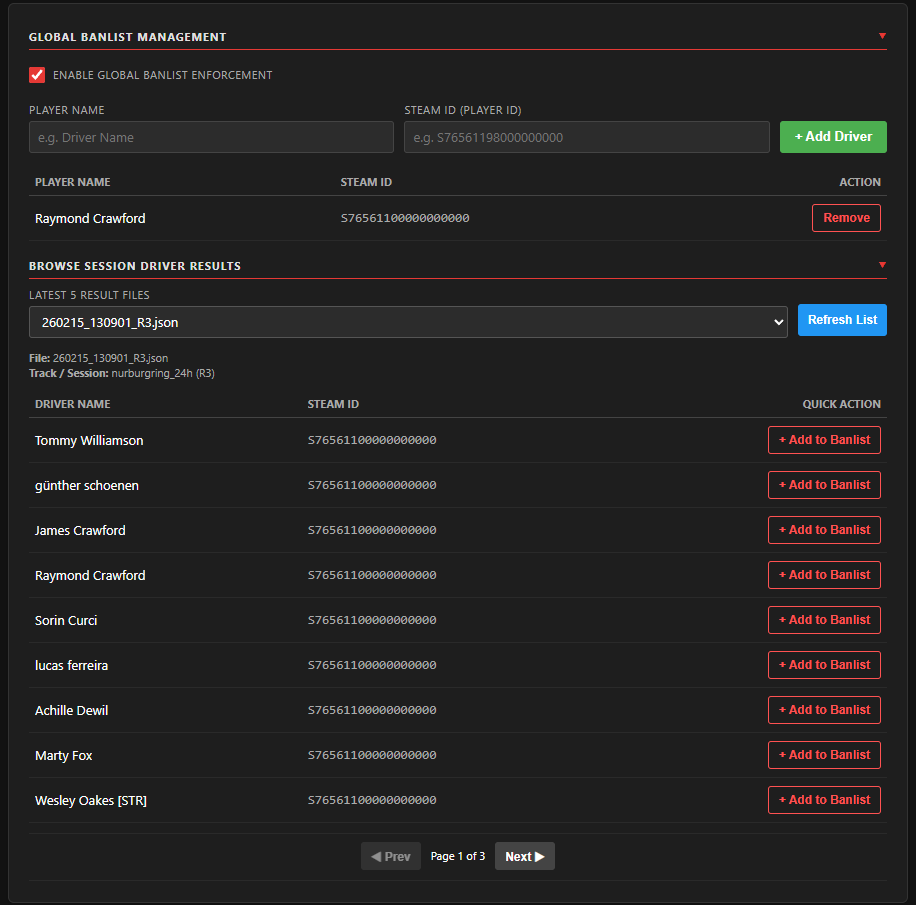
Task: Click the 'Wesley Oakes [STR]' driver name
Action: [x=91, y=800]
